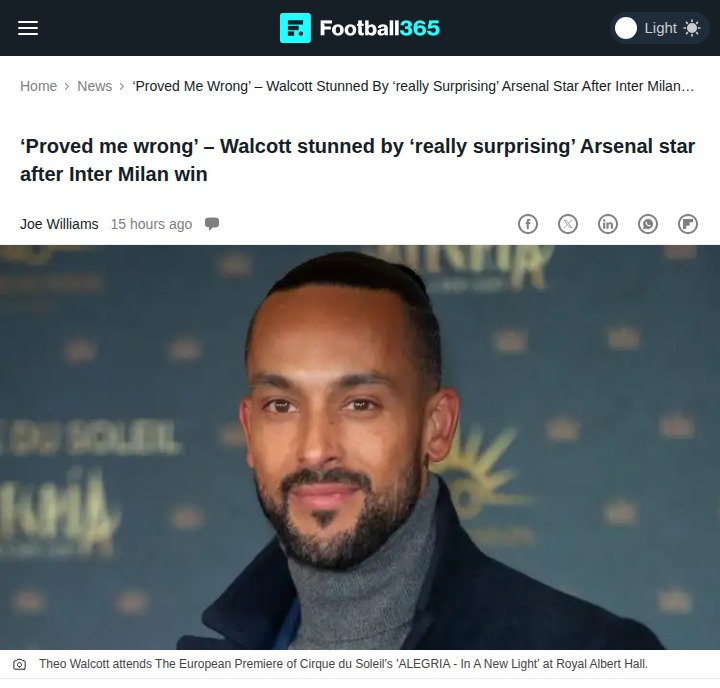Open the article comments bubble
Image resolution: width=720 pixels, height=688 pixels.
click(212, 224)
